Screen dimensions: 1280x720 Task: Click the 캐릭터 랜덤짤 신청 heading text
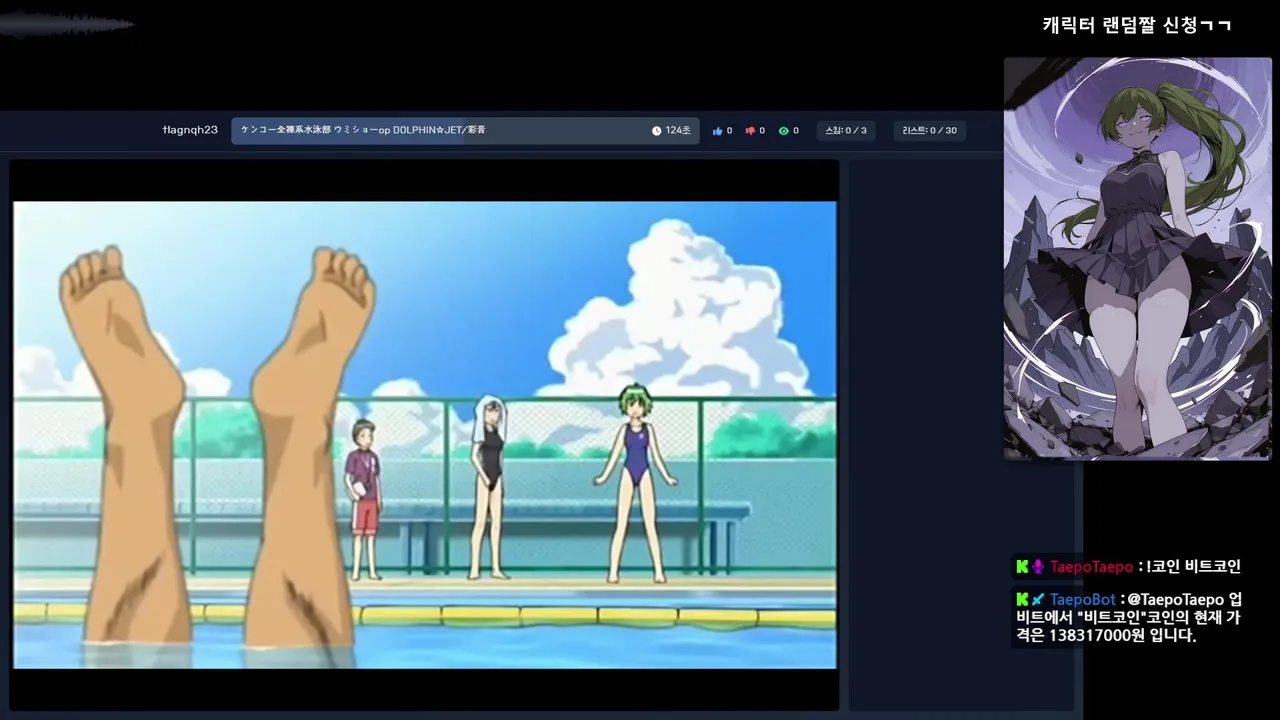click(x=1137, y=25)
